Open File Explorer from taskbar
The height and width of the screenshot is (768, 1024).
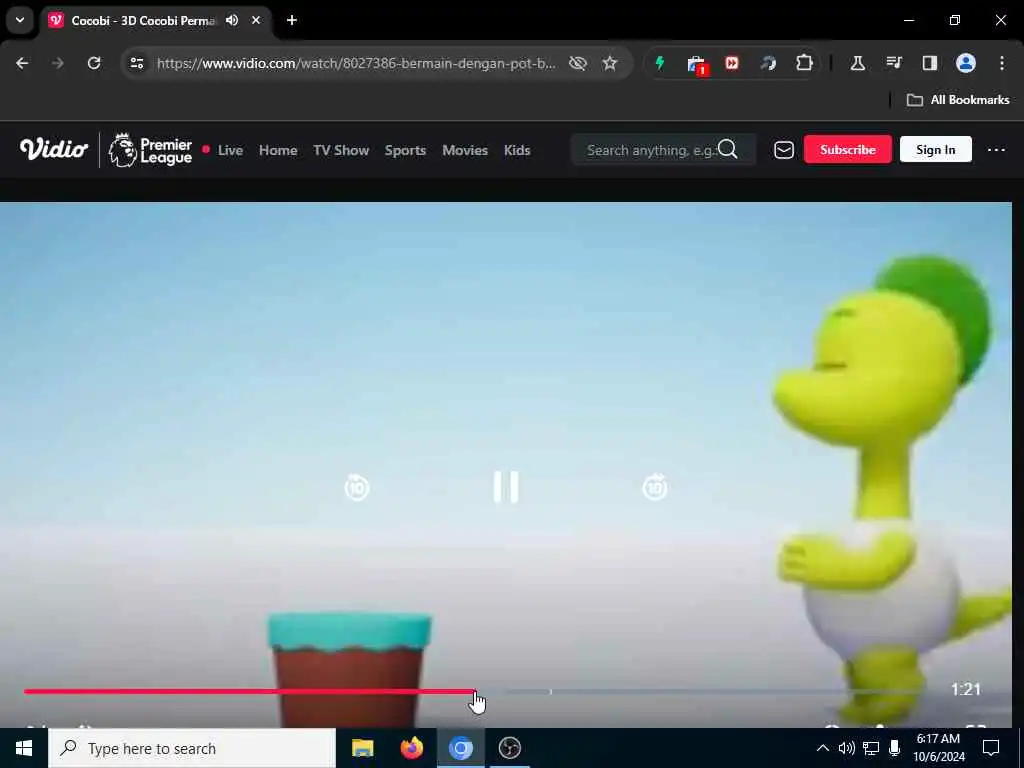pyautogui.click(x=362, y=748)
